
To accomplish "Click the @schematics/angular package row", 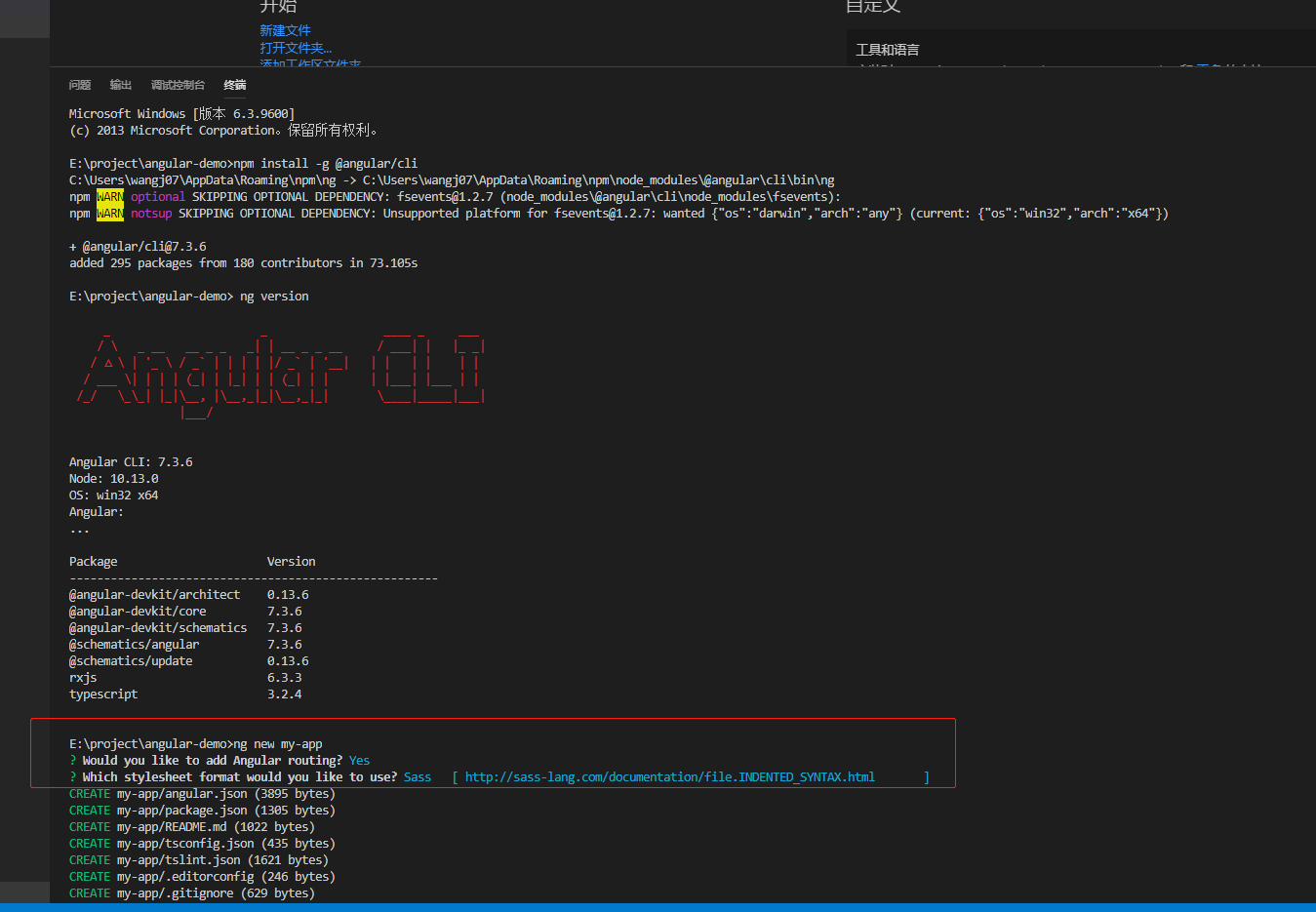I will pos(185,645).
